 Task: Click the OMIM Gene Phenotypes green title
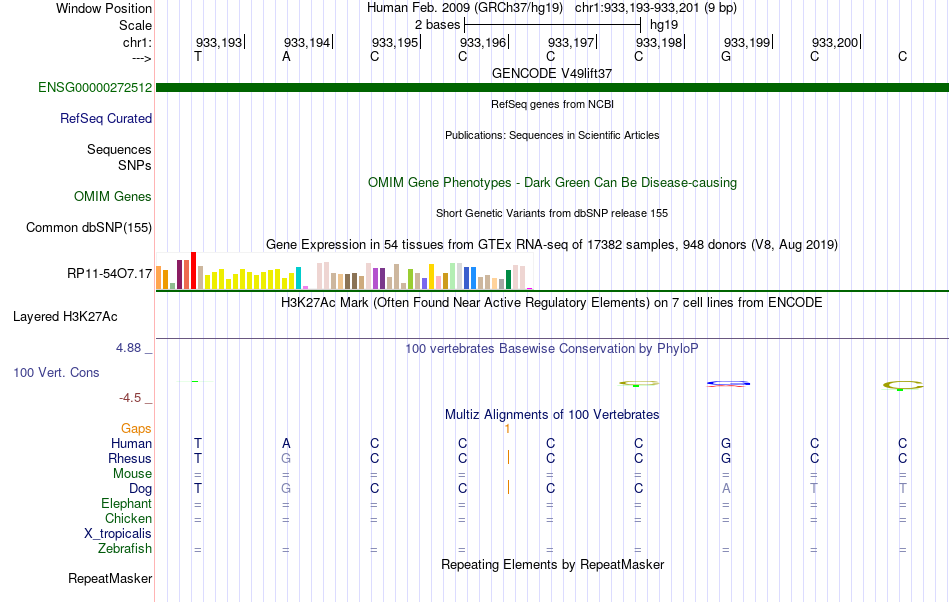coord(552,182)
